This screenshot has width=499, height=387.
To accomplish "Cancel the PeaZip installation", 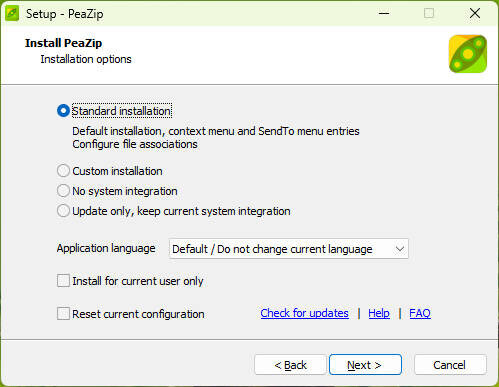I will 450,365.
